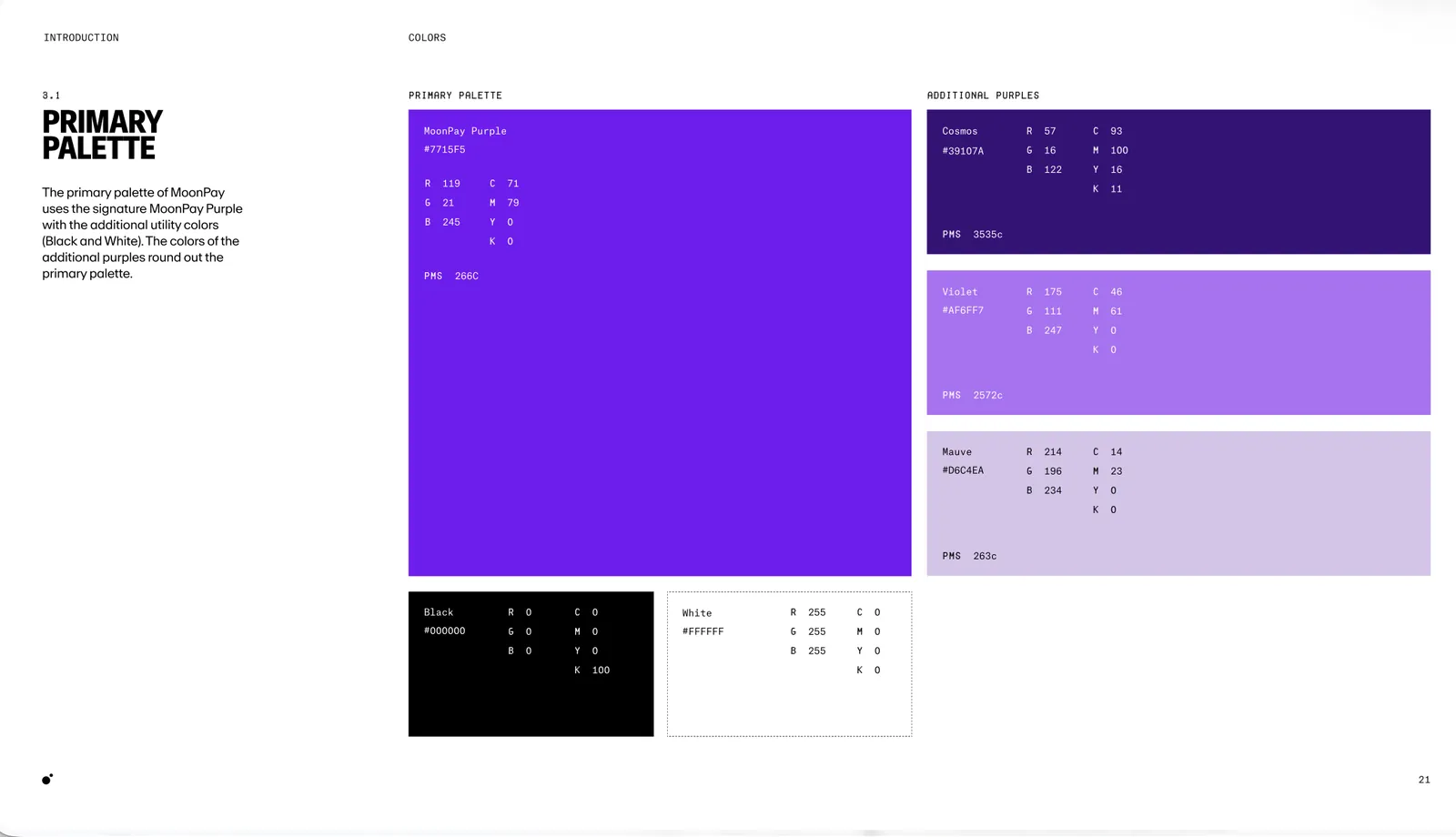This screenshot has width=1456, height=837.
Task: Click the INTRODUCTION header label
Action: tap(81, 38)
